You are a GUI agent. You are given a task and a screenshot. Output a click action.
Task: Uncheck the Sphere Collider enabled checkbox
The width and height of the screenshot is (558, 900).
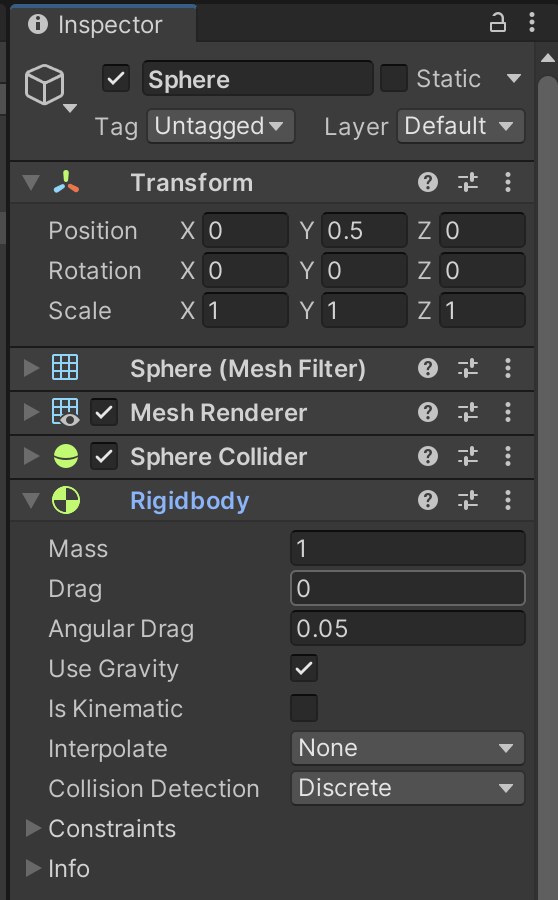pos(104,456)
